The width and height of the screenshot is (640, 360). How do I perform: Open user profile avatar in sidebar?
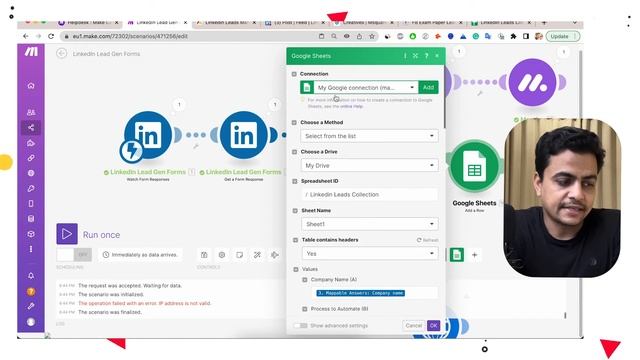pos(31,322)
